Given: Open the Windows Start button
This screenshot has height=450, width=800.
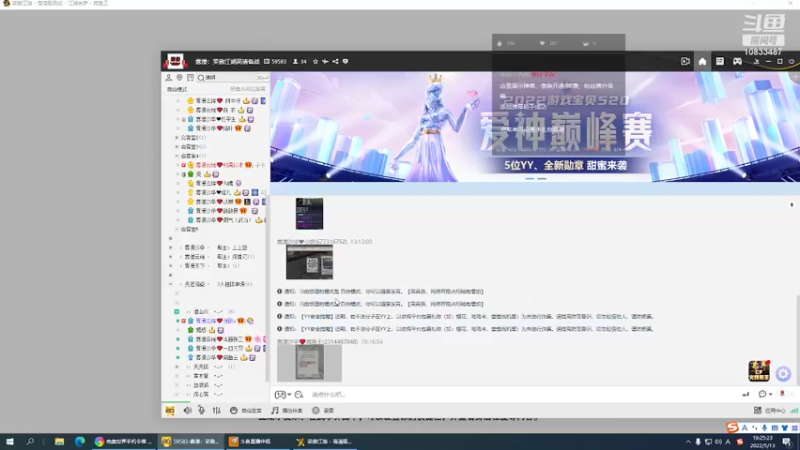Looking at the screenshot, I should (x=10, y=441).
